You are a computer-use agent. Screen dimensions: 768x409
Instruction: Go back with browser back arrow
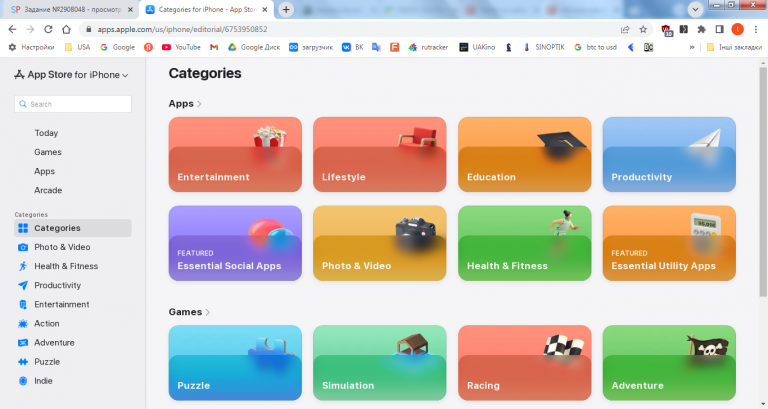point(12,29)
